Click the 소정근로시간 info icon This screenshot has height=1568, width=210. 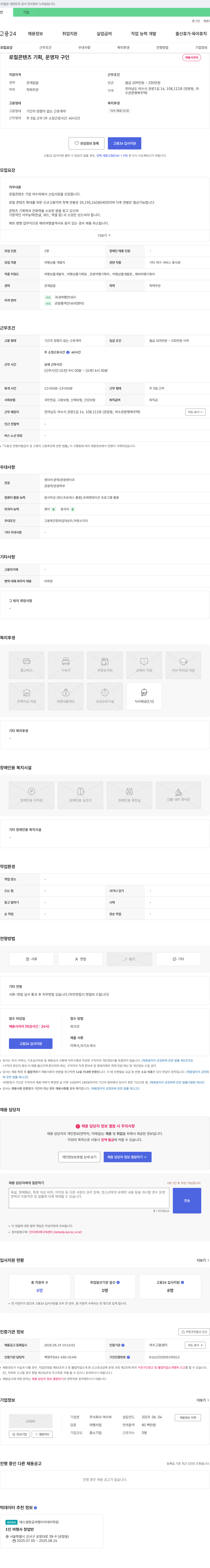68,352
